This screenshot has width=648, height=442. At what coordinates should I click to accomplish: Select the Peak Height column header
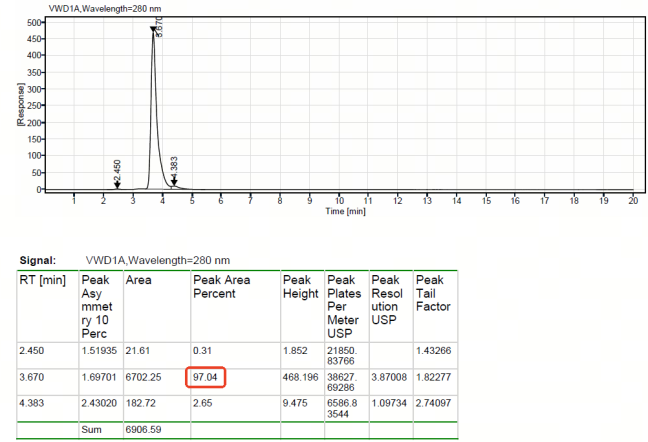[x=300, y=287]
